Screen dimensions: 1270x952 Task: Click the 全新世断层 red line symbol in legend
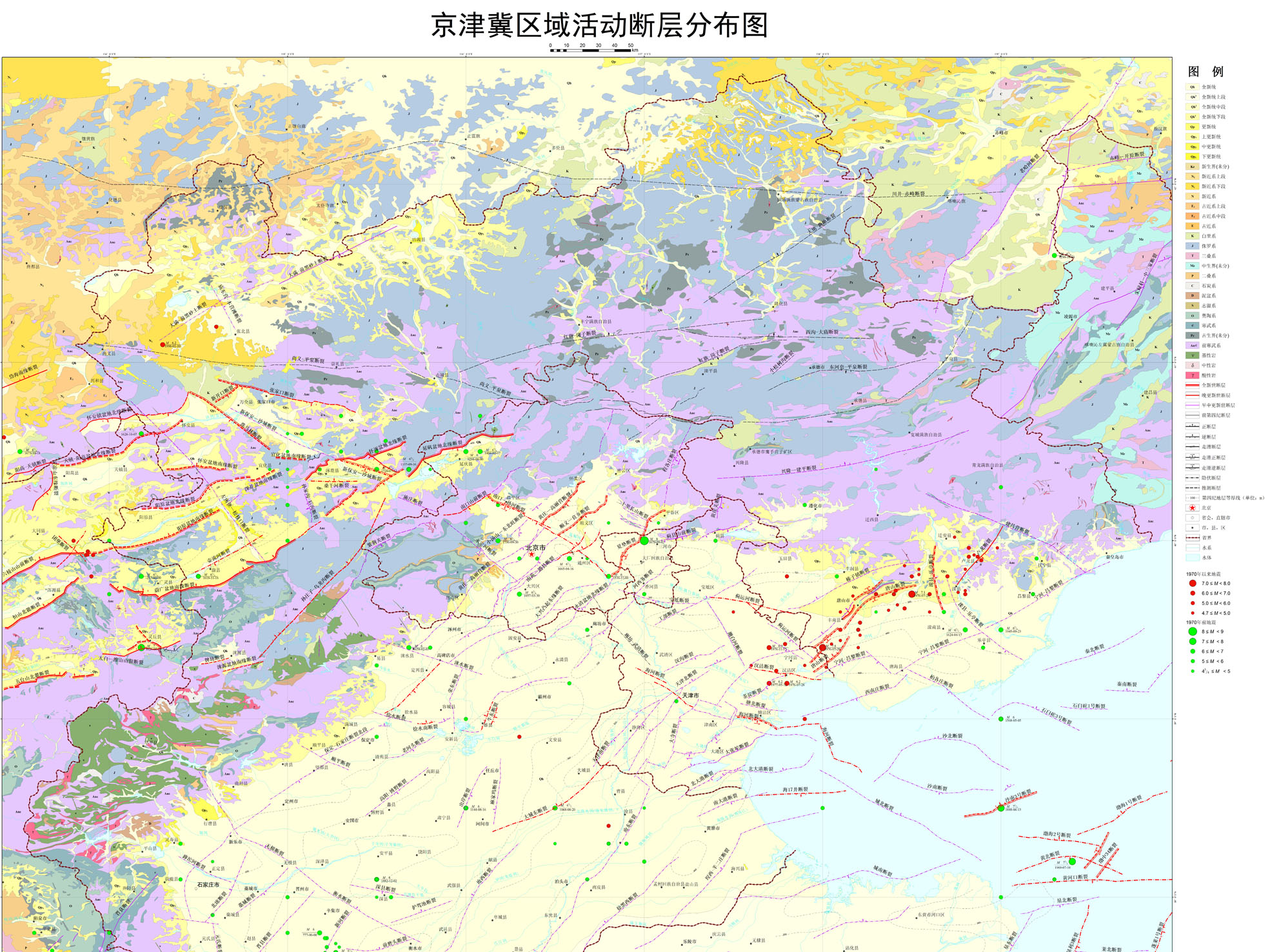(x=1192, y=385)
